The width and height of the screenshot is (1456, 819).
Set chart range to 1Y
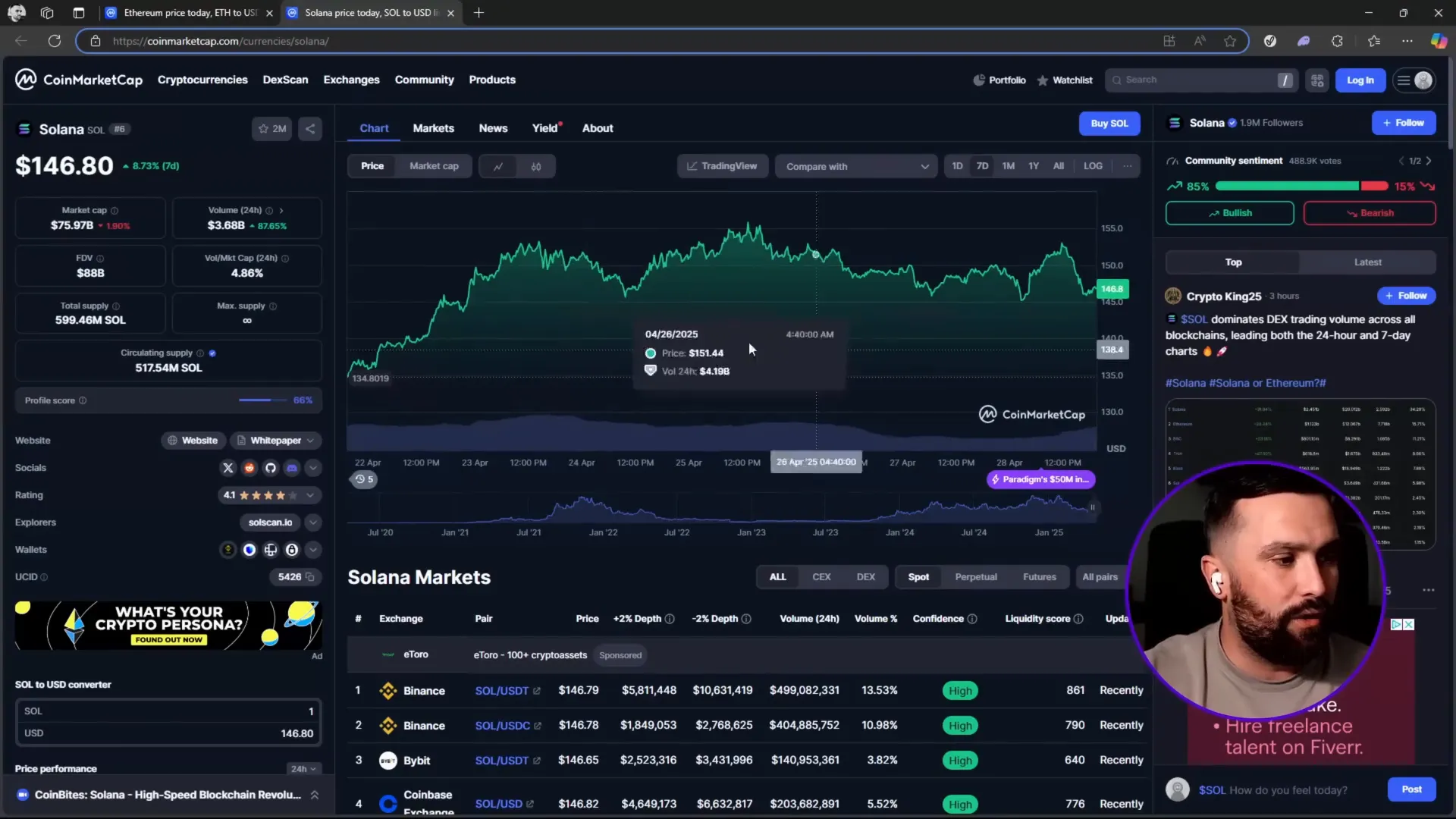pyautogui.click(x=1034, y=166)
